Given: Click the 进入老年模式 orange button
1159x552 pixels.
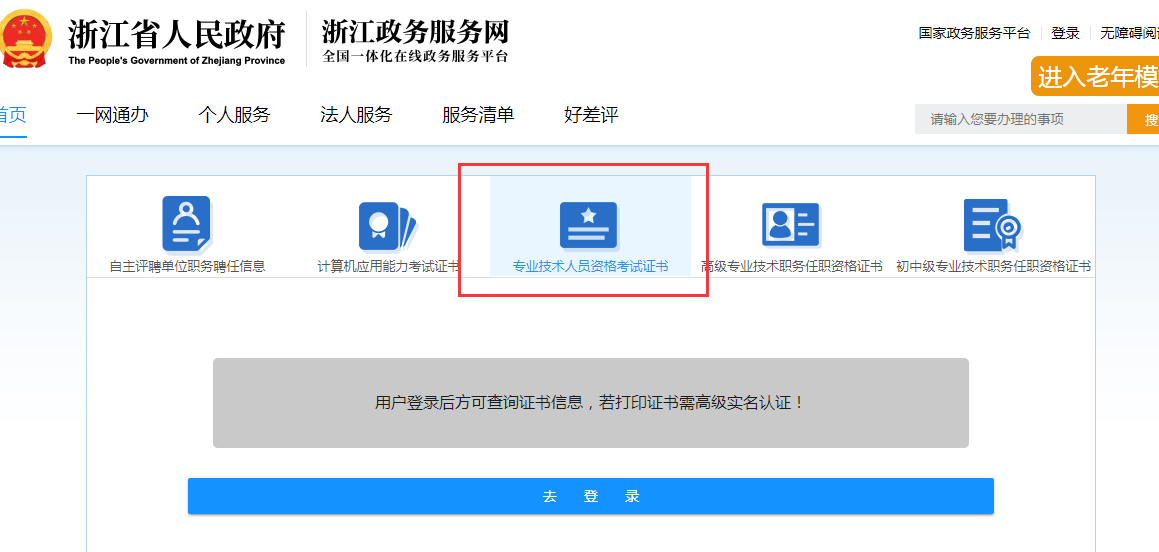Looking at the screenshot, I should tap(1095, 76).
